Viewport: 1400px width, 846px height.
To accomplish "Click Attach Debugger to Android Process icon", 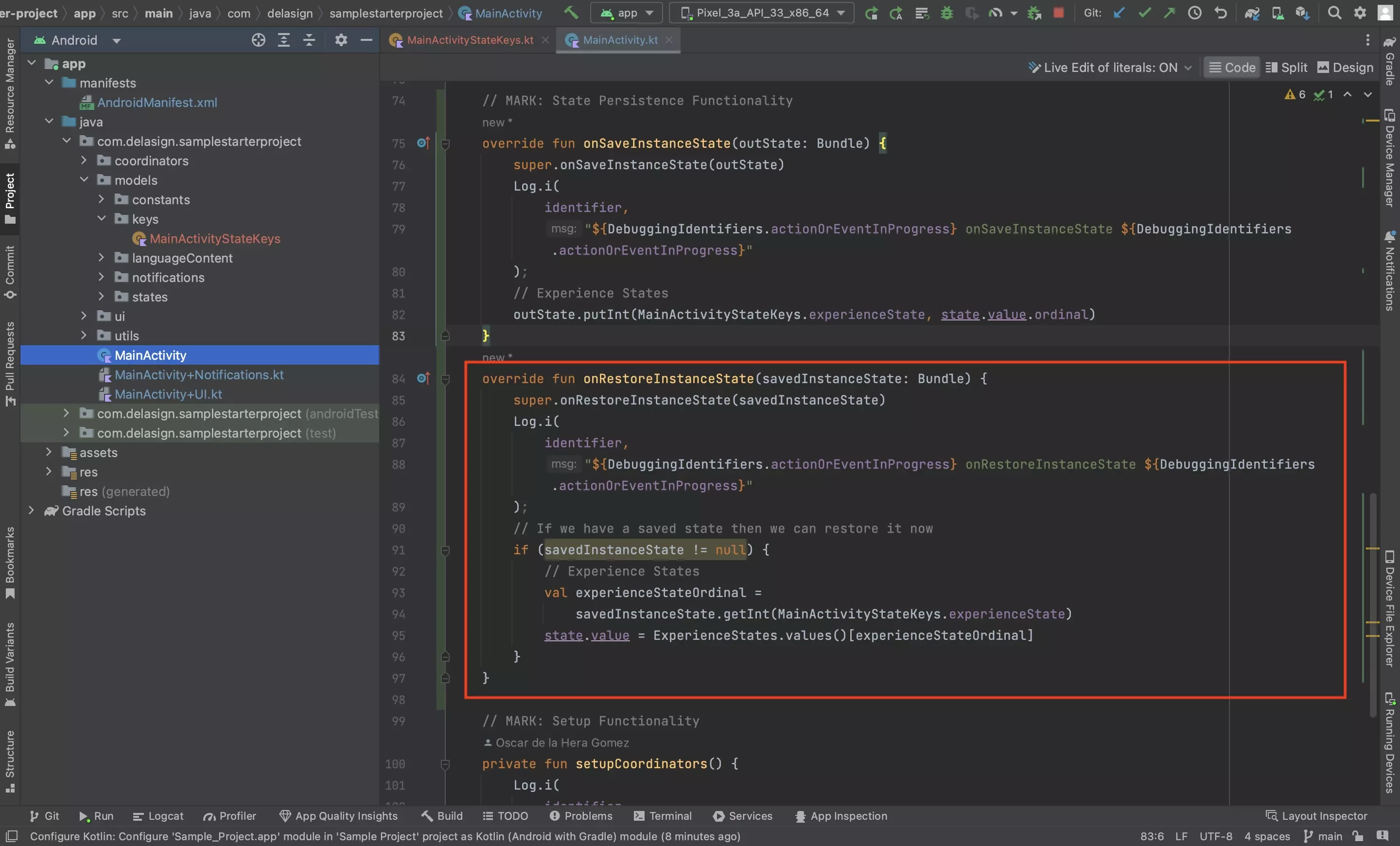I will point(1034,13).
